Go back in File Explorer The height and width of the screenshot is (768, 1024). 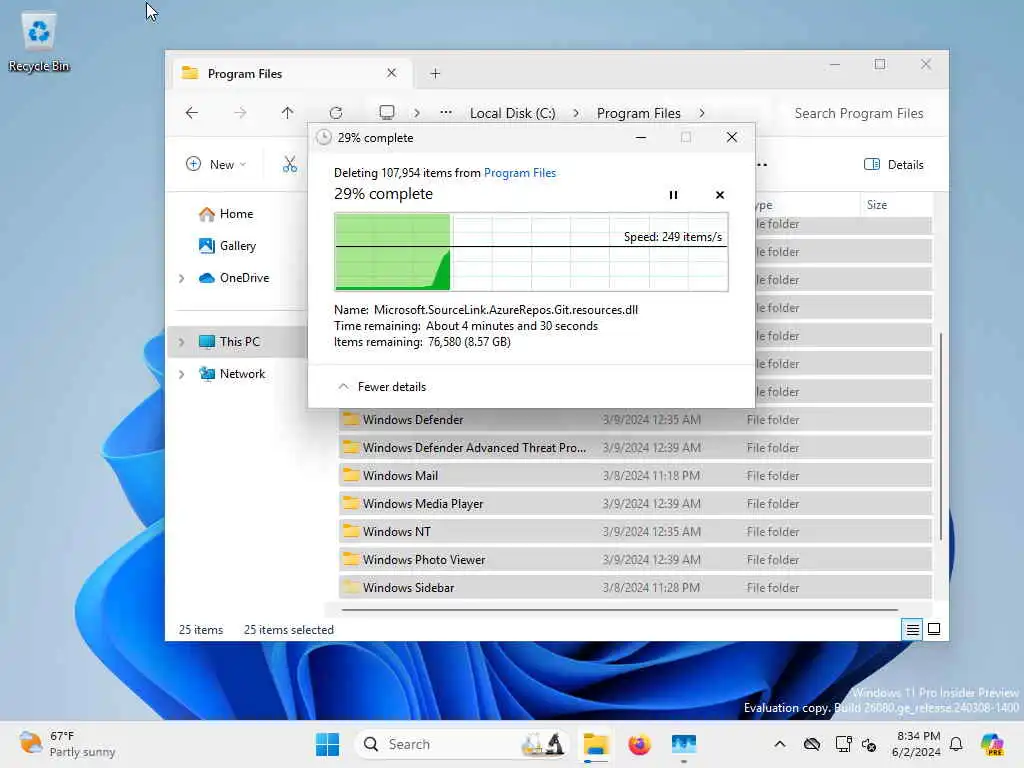[x=191, y=112]
